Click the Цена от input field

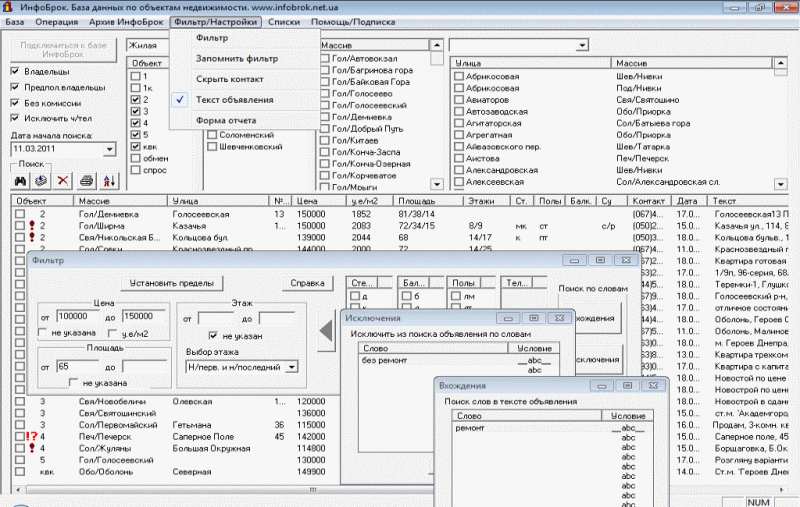(78, 317)
